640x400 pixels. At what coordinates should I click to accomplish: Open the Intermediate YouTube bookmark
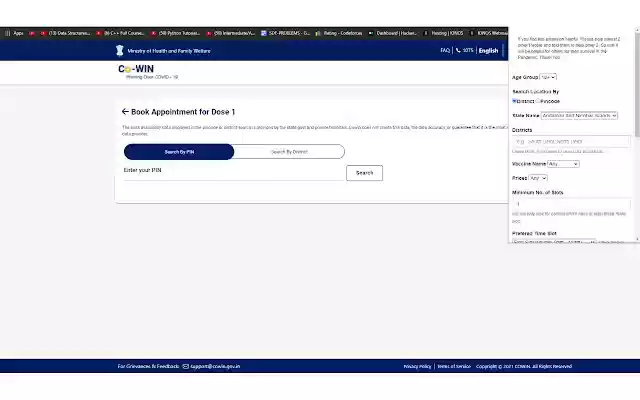231,33
